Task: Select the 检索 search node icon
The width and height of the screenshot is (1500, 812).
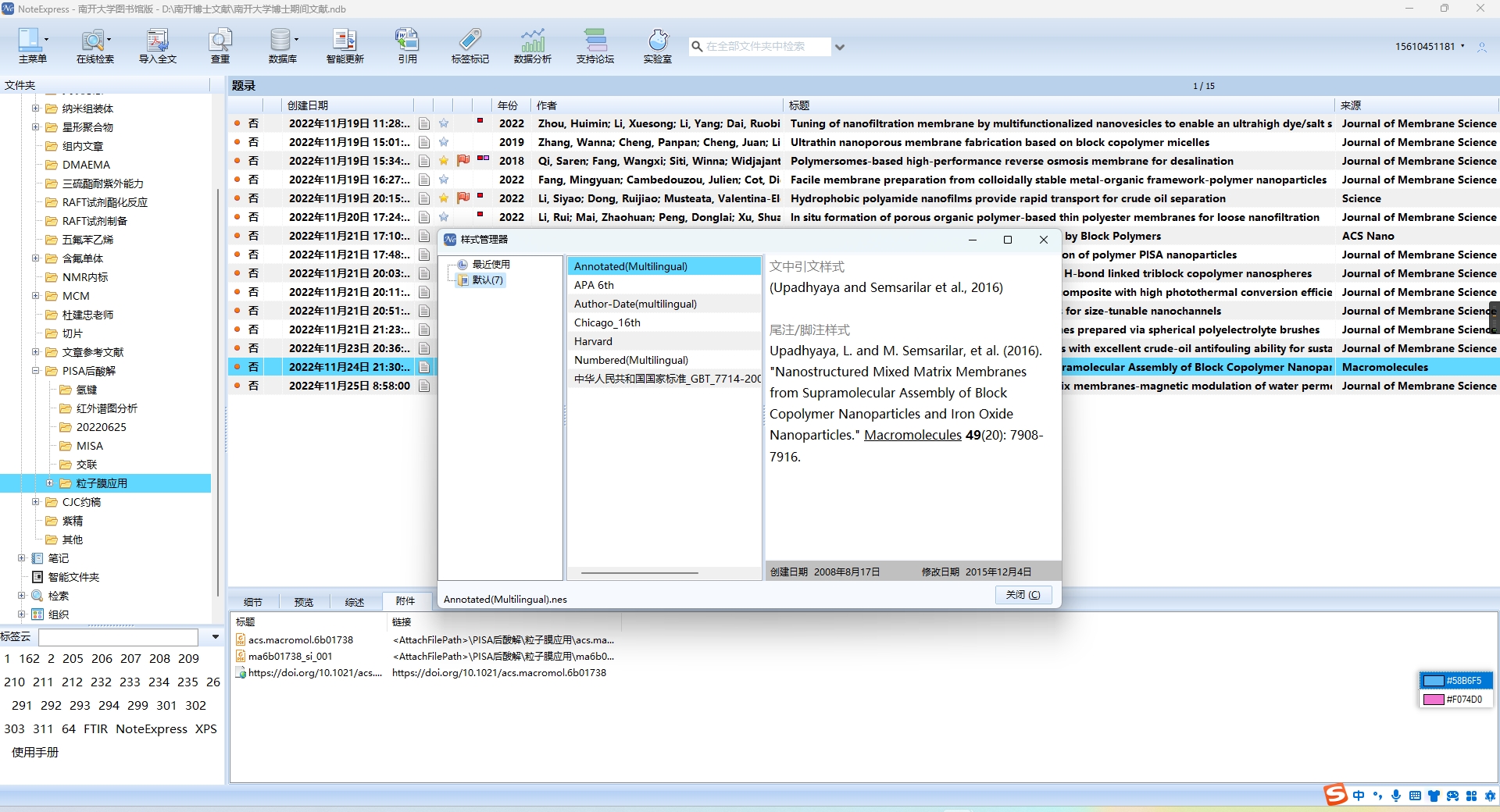Action: pyautogui.click(x=37, y=596)
